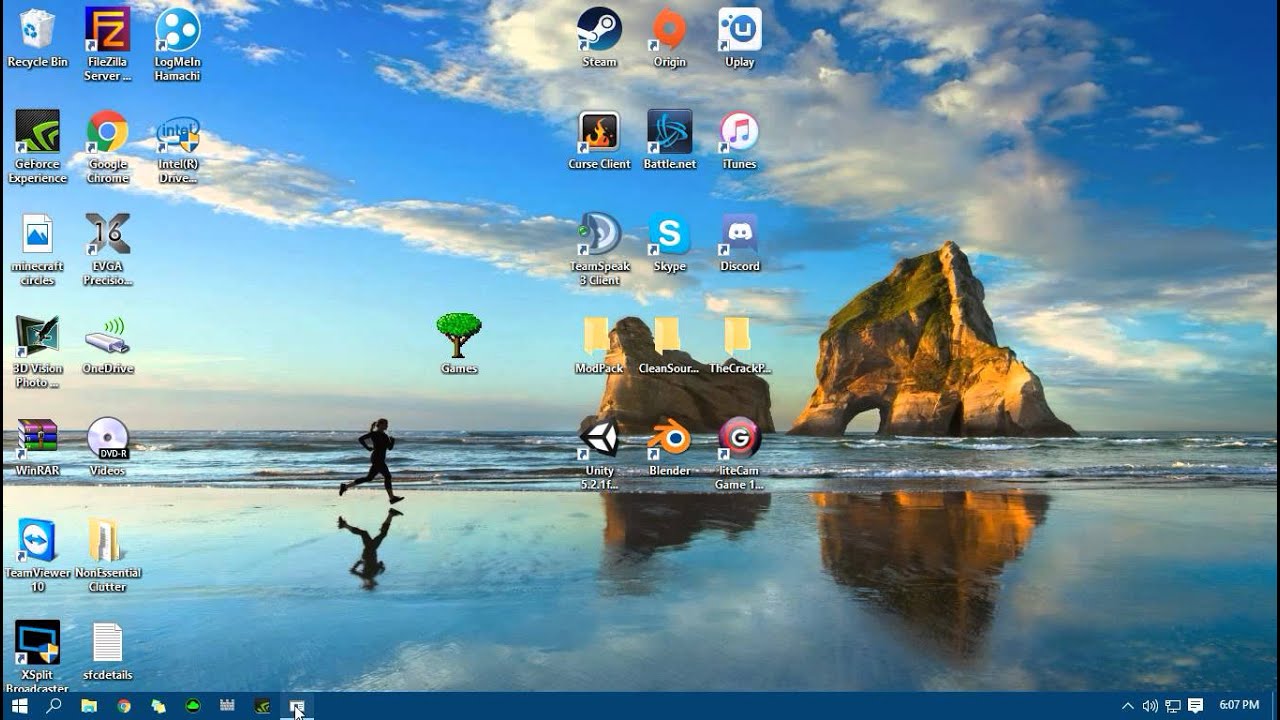Select the Games tree icon
This screenshot has width=1280, height=720.
(459, 344)
